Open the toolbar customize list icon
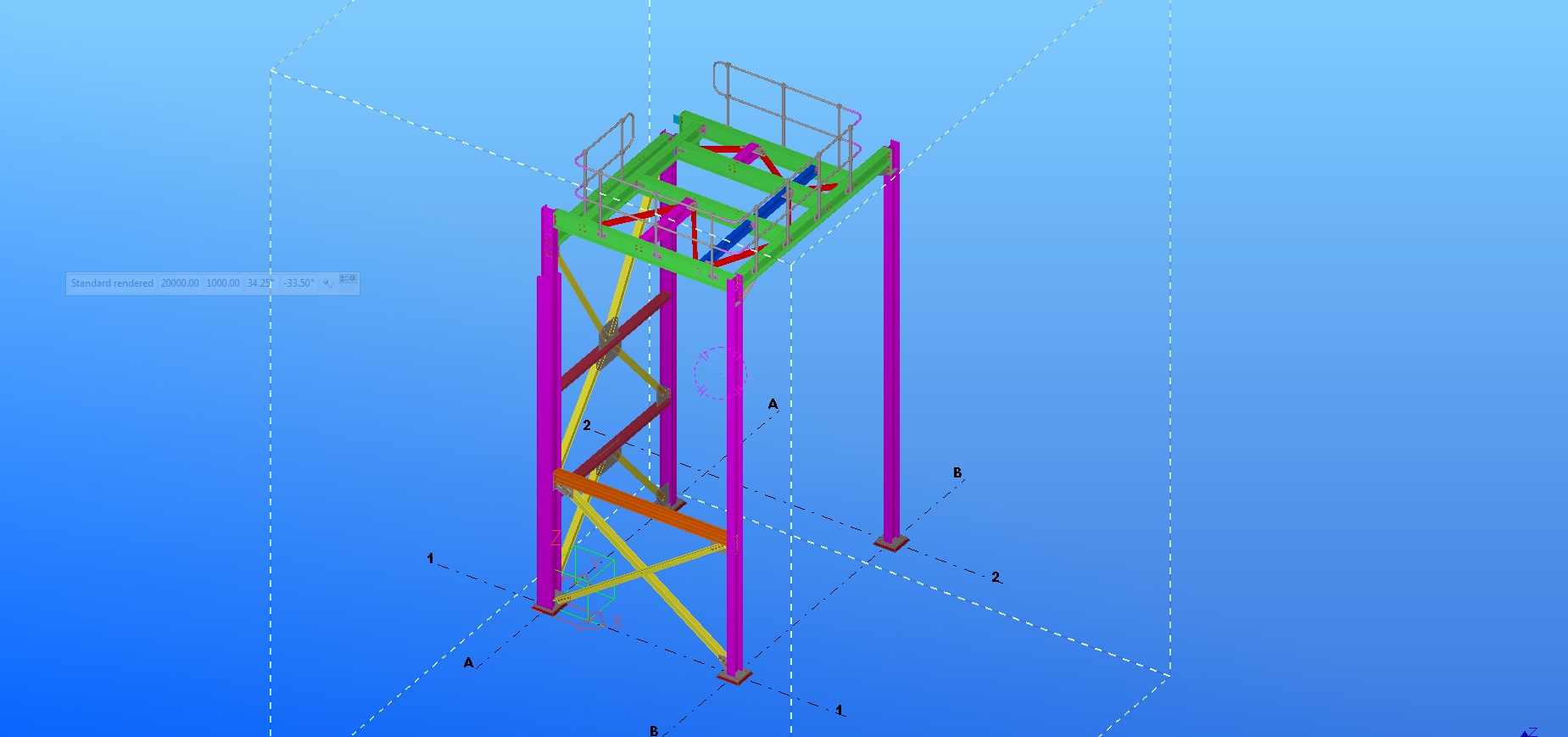The image size is (1568, 737). (344, 279)
